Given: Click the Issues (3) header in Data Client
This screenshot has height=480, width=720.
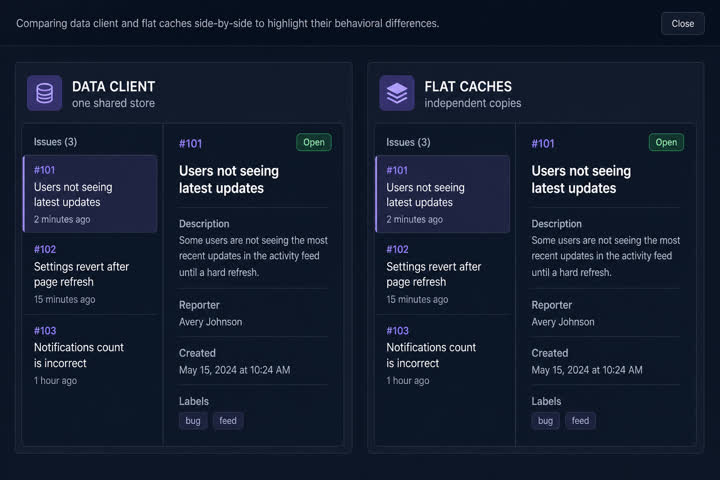Looking at the screenshot, I should click(x=55, y=142).
